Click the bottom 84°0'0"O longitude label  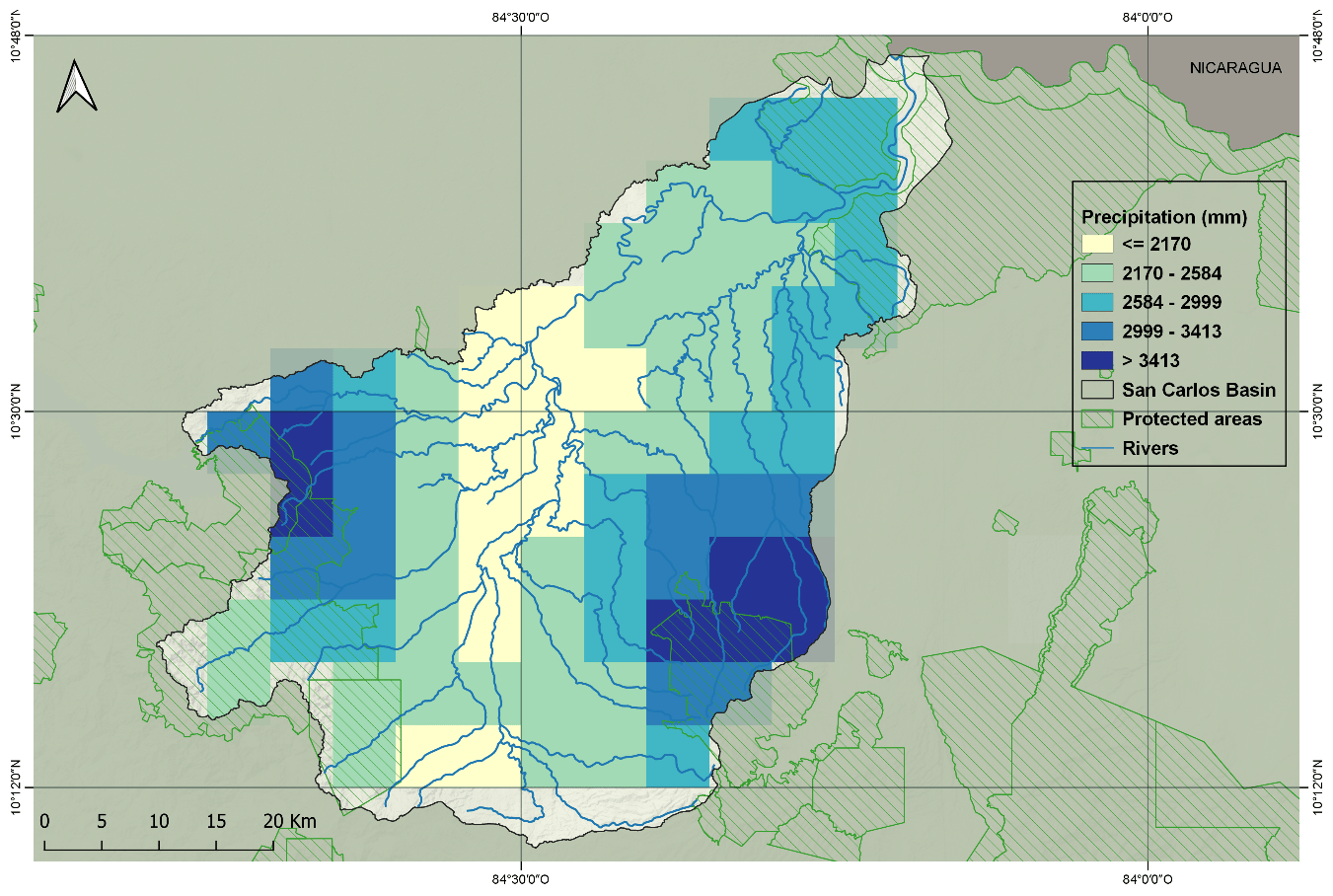pyautogui.click(x=1148, y=879)
